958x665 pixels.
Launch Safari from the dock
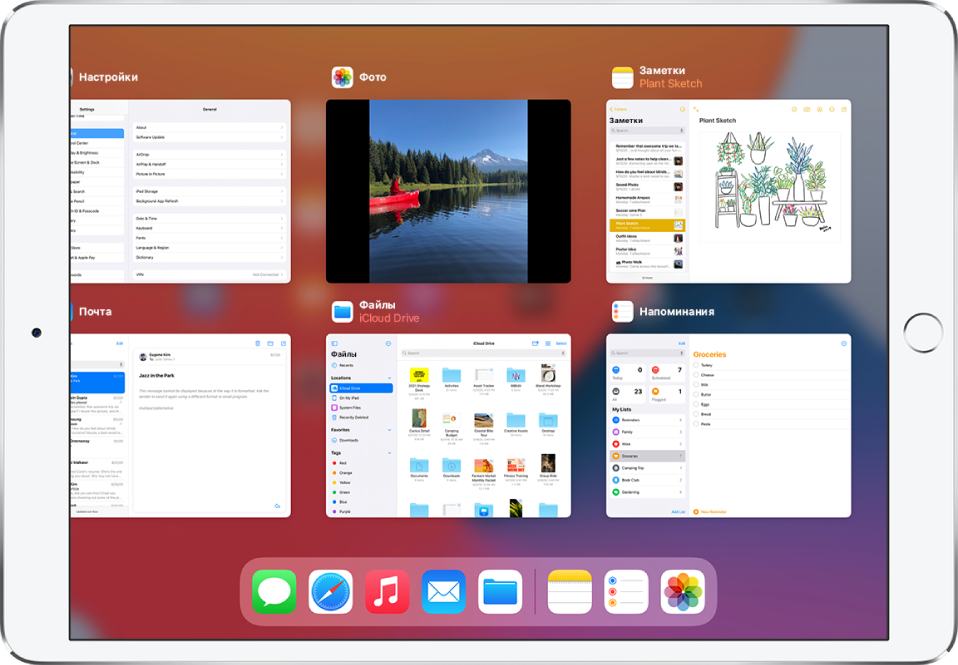[331, 591]
